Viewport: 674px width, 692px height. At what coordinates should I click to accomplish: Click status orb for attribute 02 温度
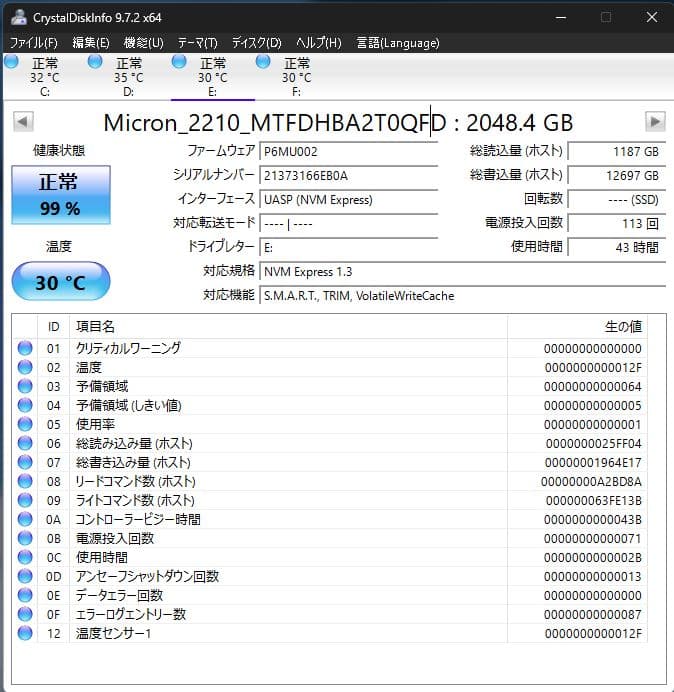(25, 367)
